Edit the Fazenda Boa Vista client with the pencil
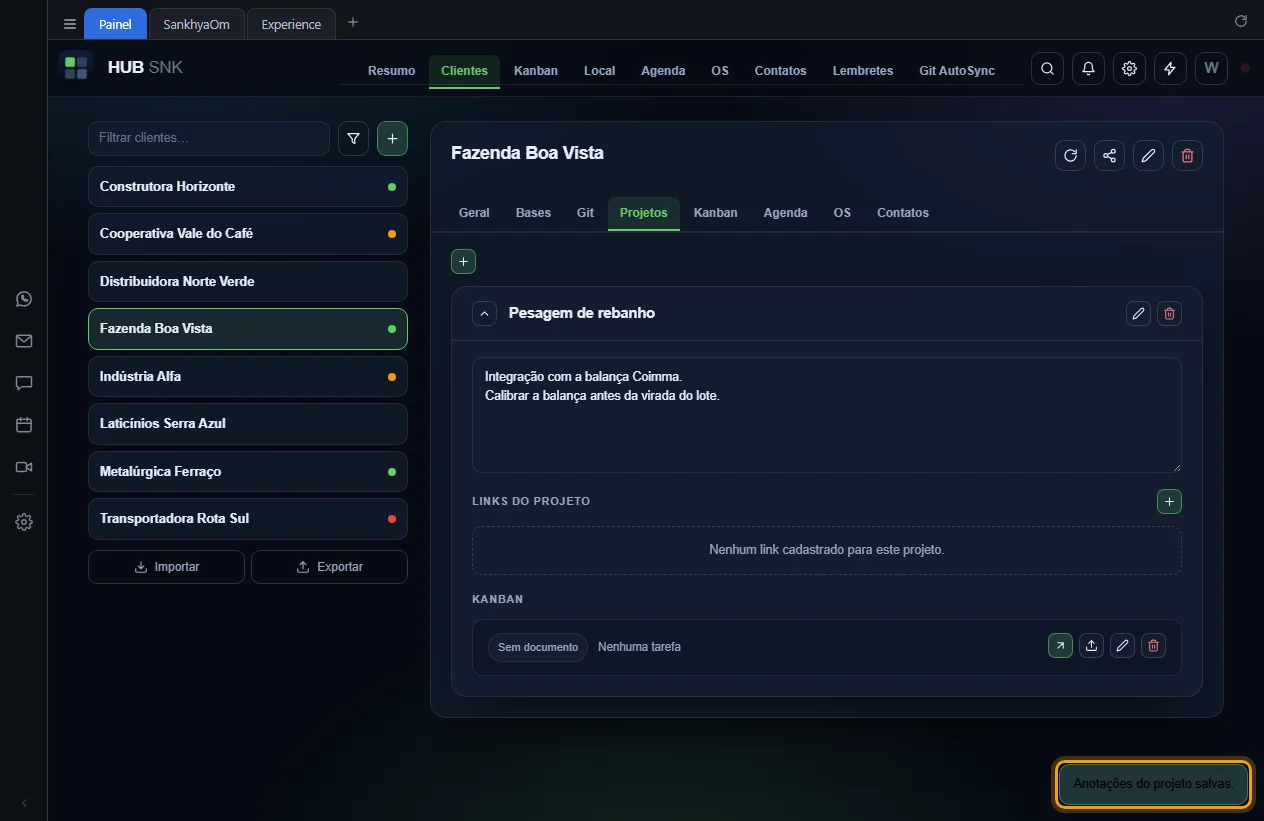Image resolution: width=1264 pixels, height=821 pixels. [x=1148, y=155]
